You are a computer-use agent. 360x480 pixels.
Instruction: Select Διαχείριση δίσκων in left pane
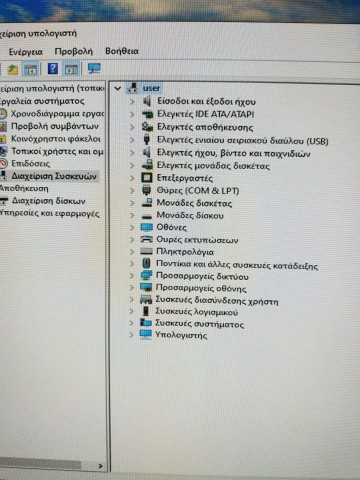(x=49, y=201)
